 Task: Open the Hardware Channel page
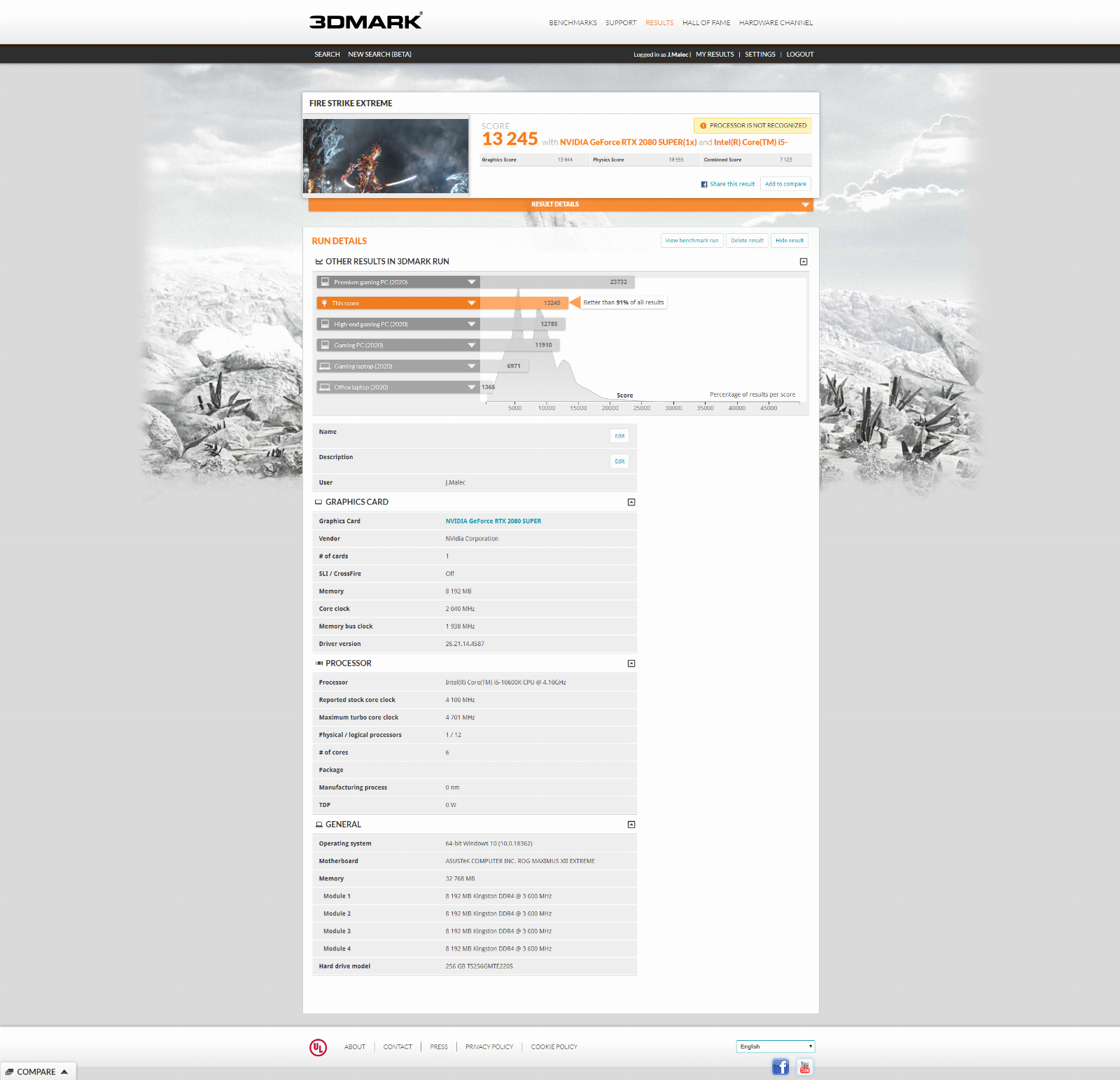(x=776, y=23)
